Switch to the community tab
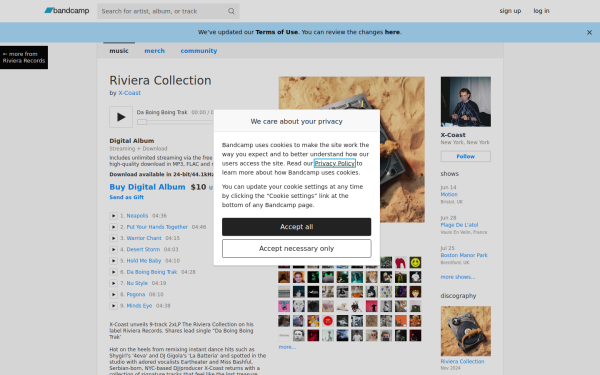The width and height of the screenshot is (600, 375). pyautogui.click(x=199, y=51)
